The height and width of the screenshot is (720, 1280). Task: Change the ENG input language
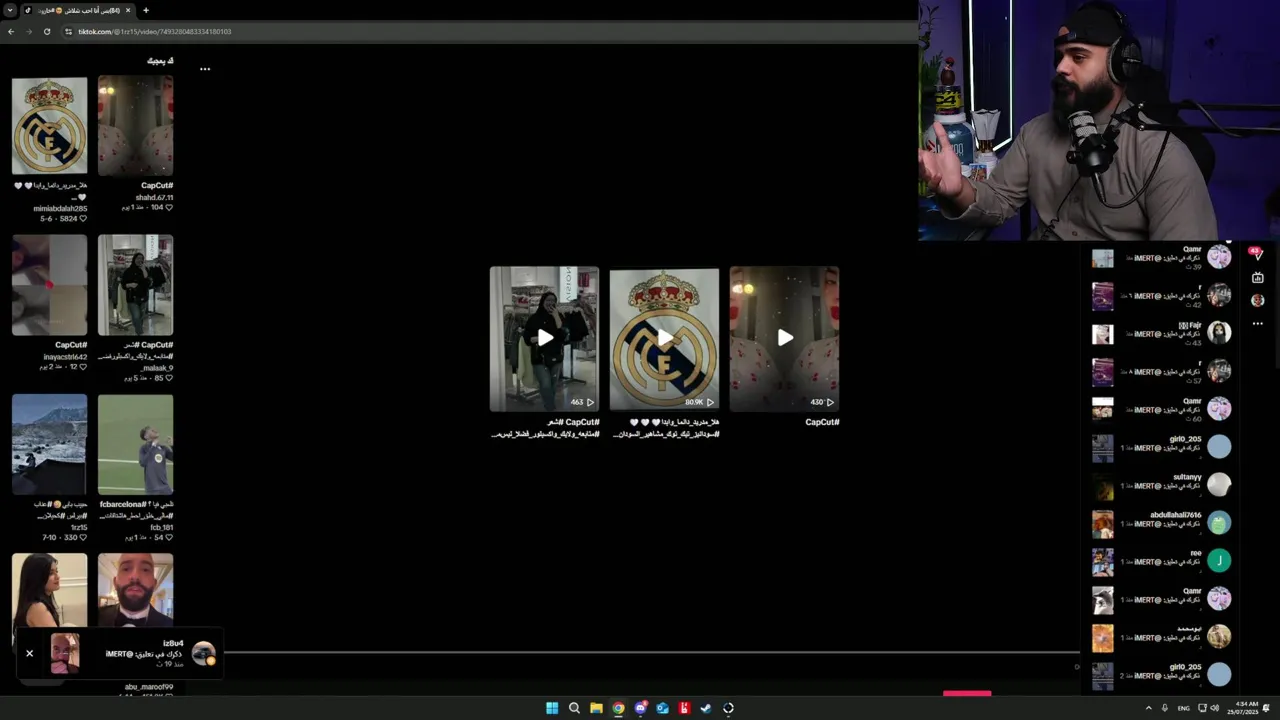1184,708
